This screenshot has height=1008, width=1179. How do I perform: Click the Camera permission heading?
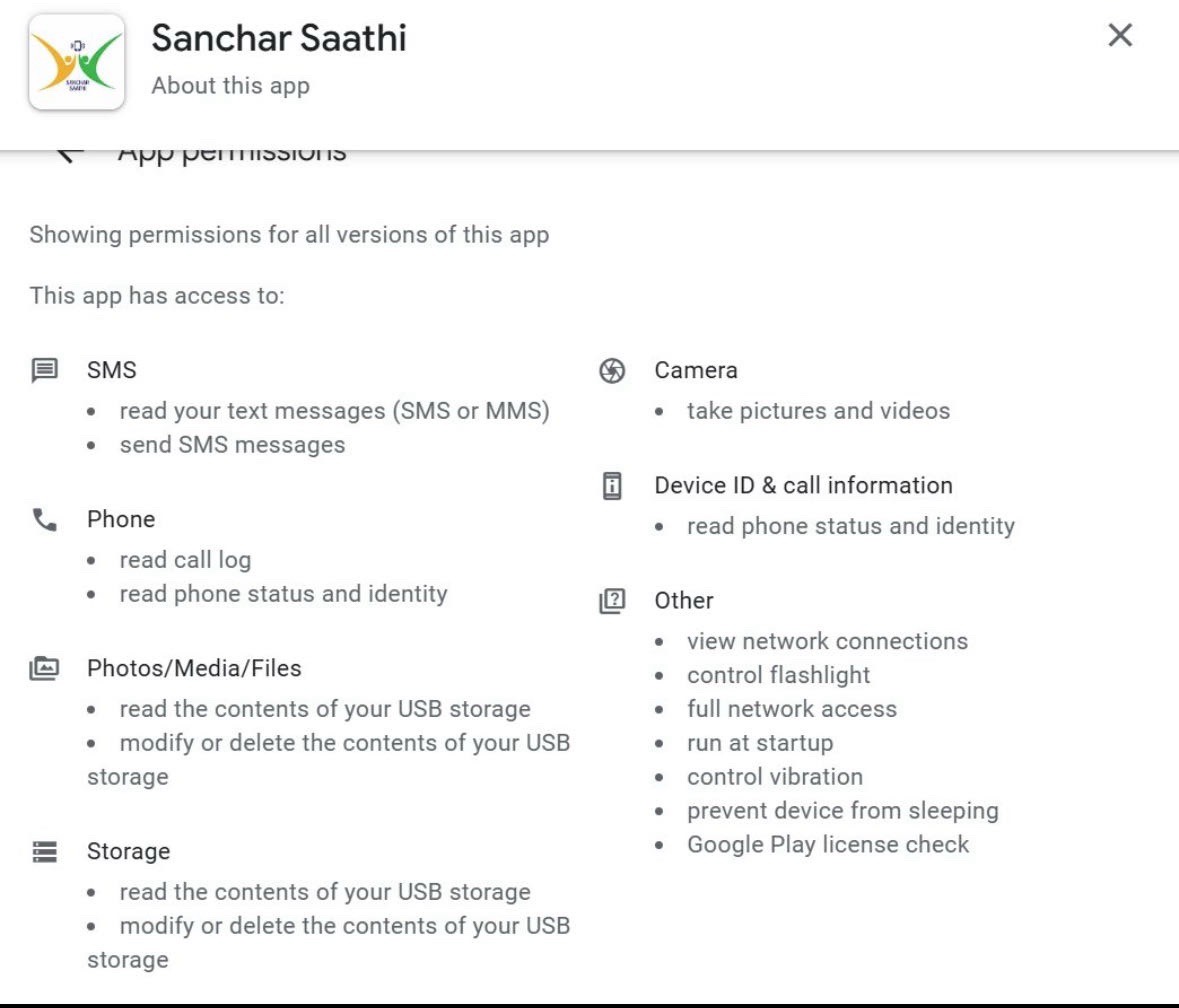click(x=696, y=370)
